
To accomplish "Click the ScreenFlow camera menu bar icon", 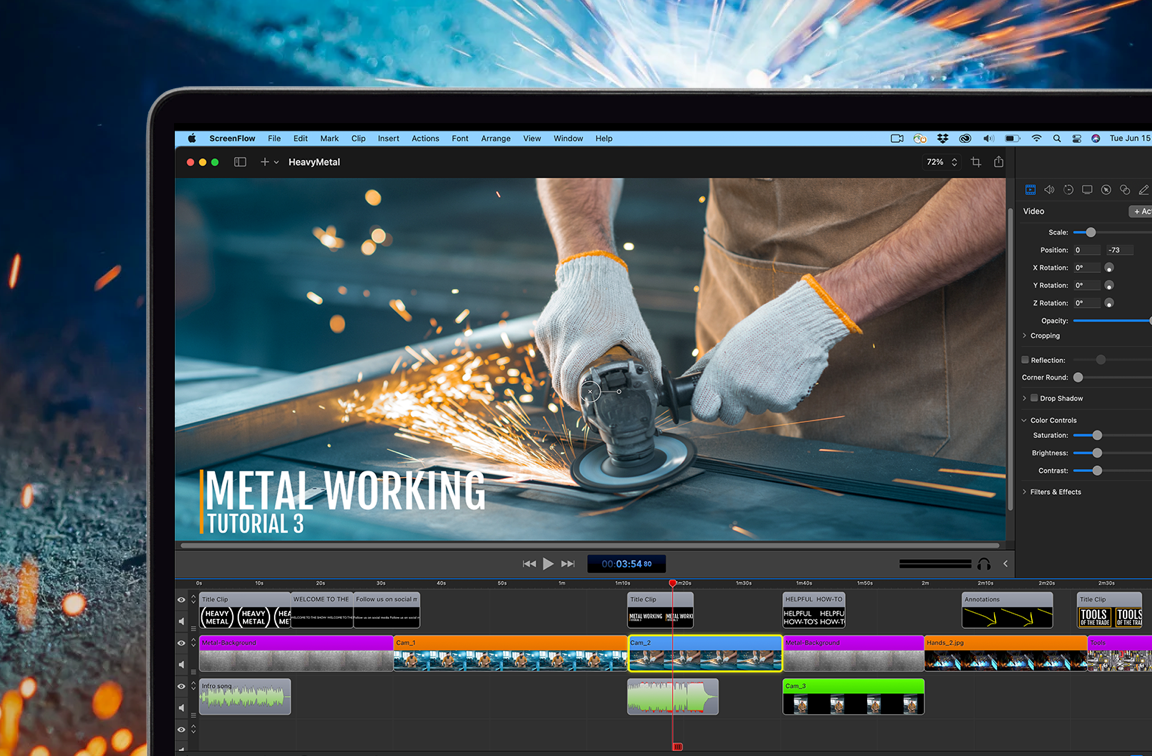I will 897,138.
